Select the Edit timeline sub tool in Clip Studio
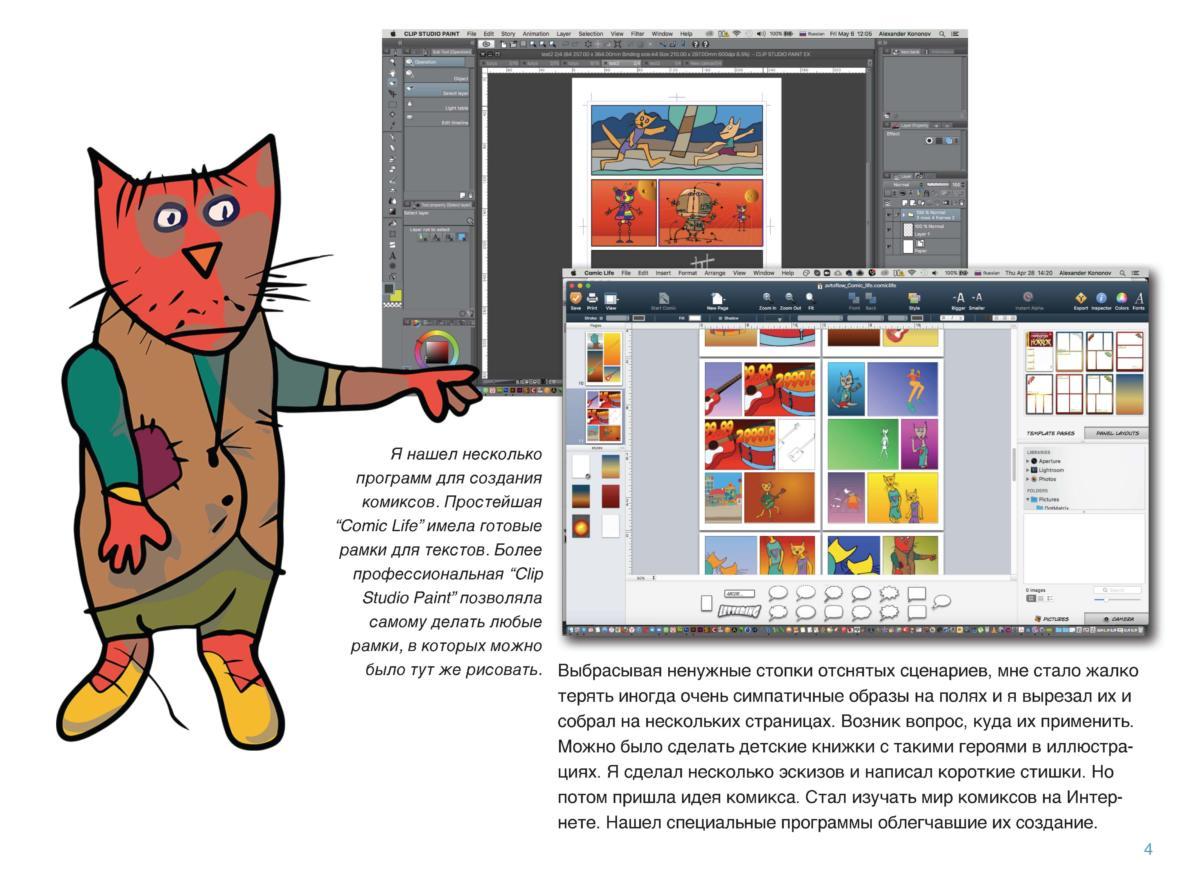This screenshot has width=1200, height=877. pos(437,121)
